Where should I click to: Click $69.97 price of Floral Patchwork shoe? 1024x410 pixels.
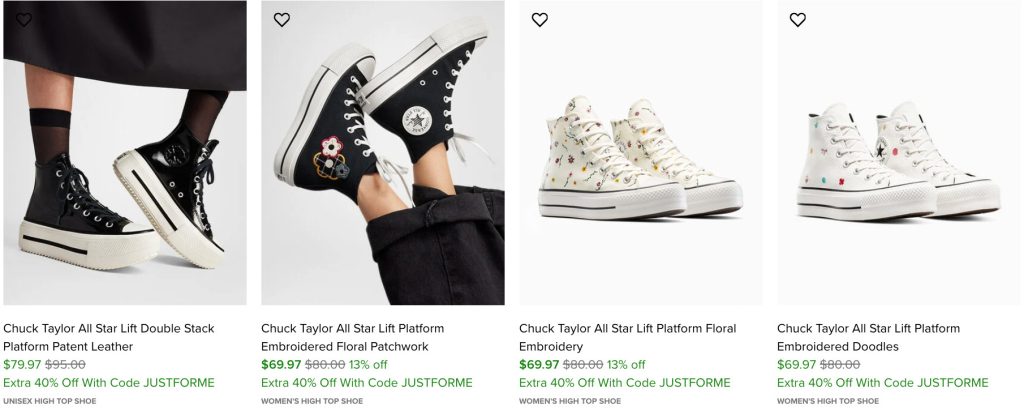coord(280,365)
